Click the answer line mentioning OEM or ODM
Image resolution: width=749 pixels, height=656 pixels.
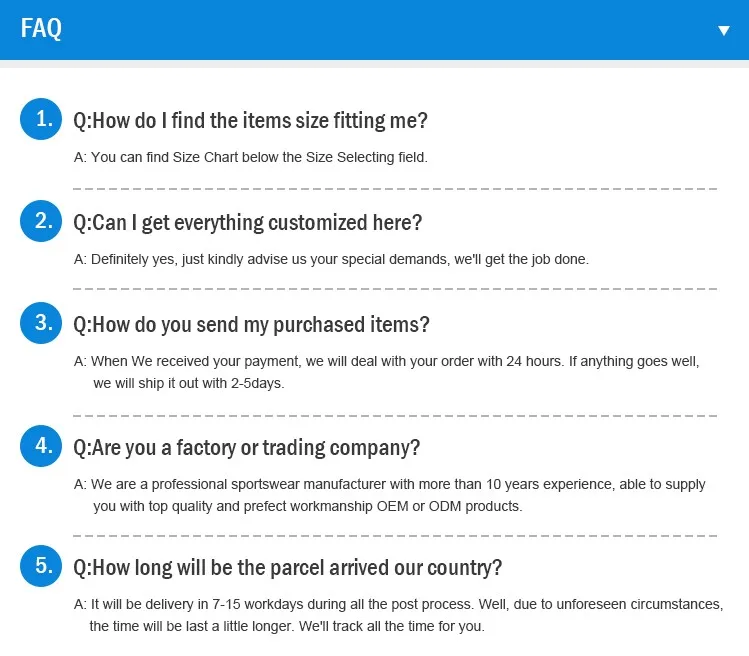[308, 506]
